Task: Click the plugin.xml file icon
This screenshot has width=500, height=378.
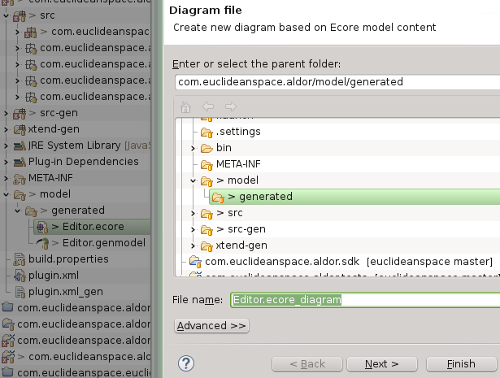Action: tap(19, 276)
